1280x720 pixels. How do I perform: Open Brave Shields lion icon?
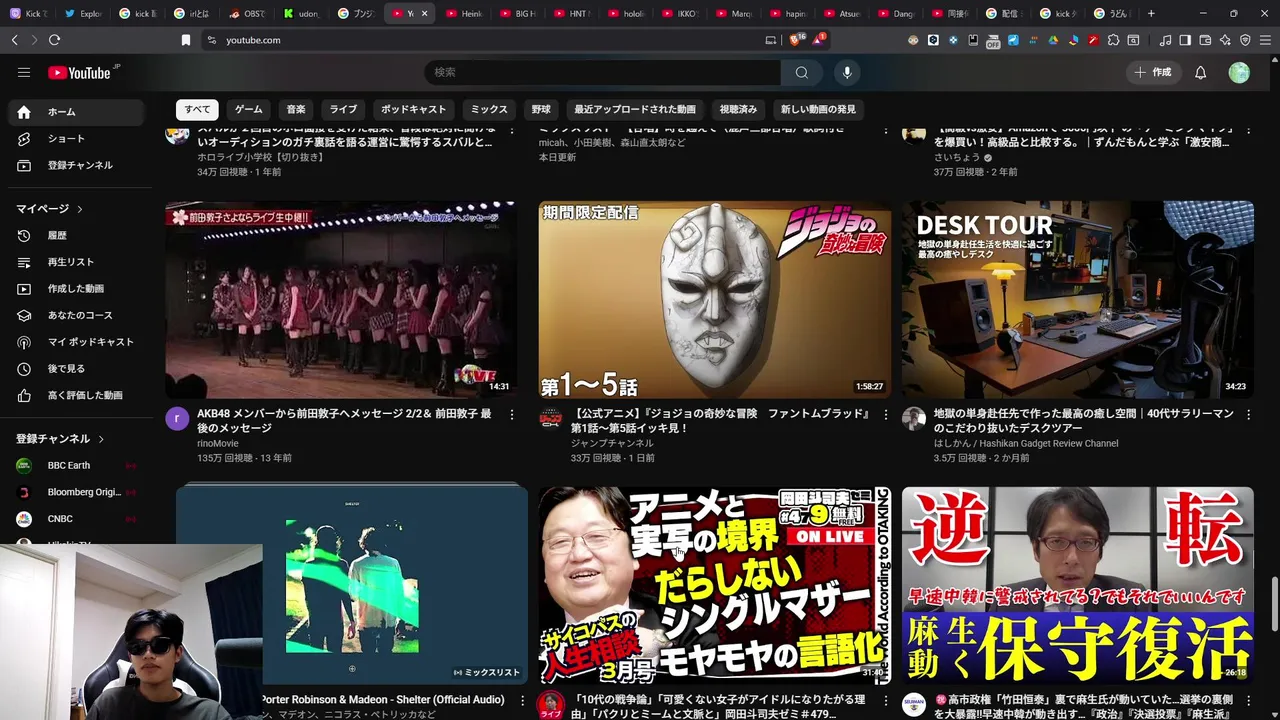tap(796, 40)
